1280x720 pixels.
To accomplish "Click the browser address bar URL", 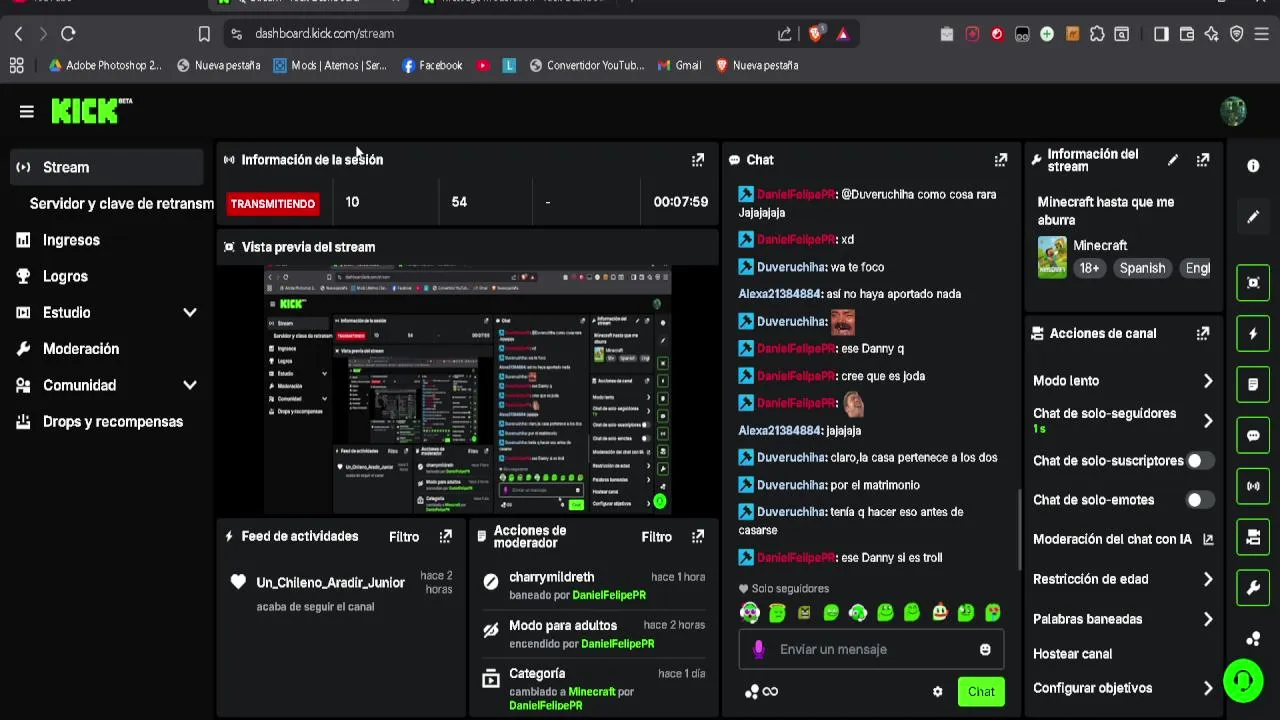I will coord(324,34).
